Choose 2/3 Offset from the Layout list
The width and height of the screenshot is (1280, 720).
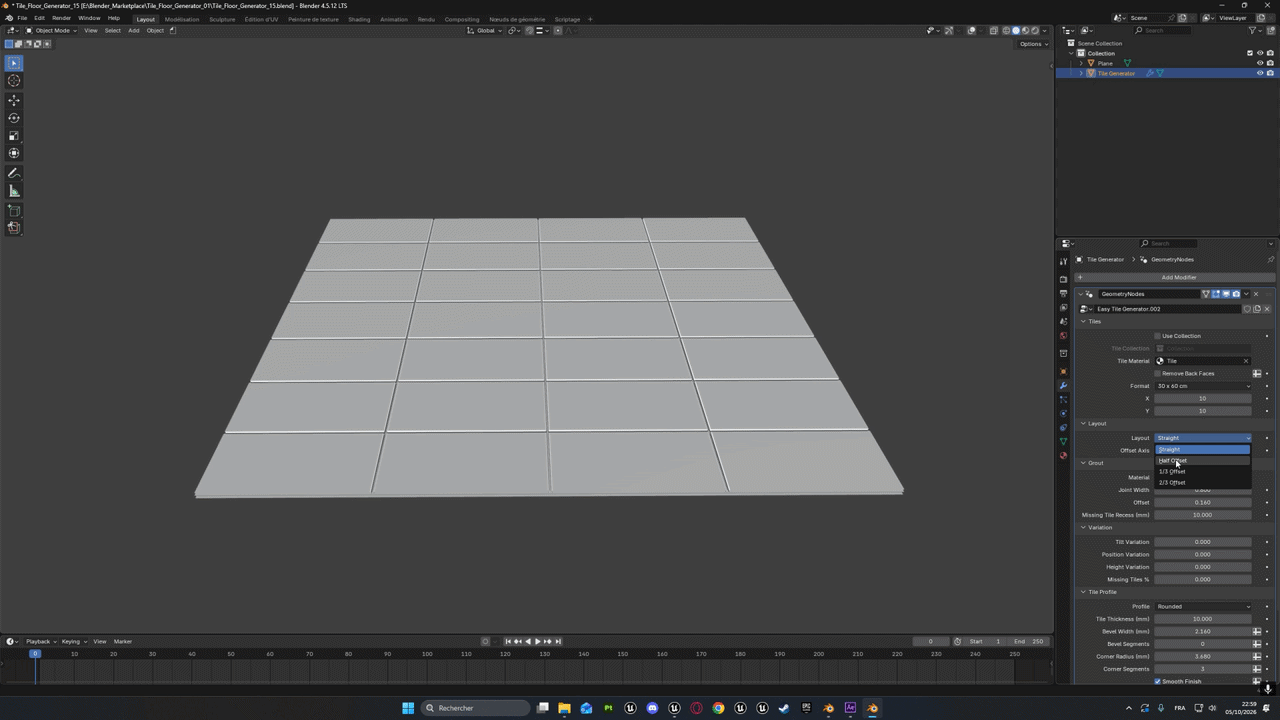1203,482
